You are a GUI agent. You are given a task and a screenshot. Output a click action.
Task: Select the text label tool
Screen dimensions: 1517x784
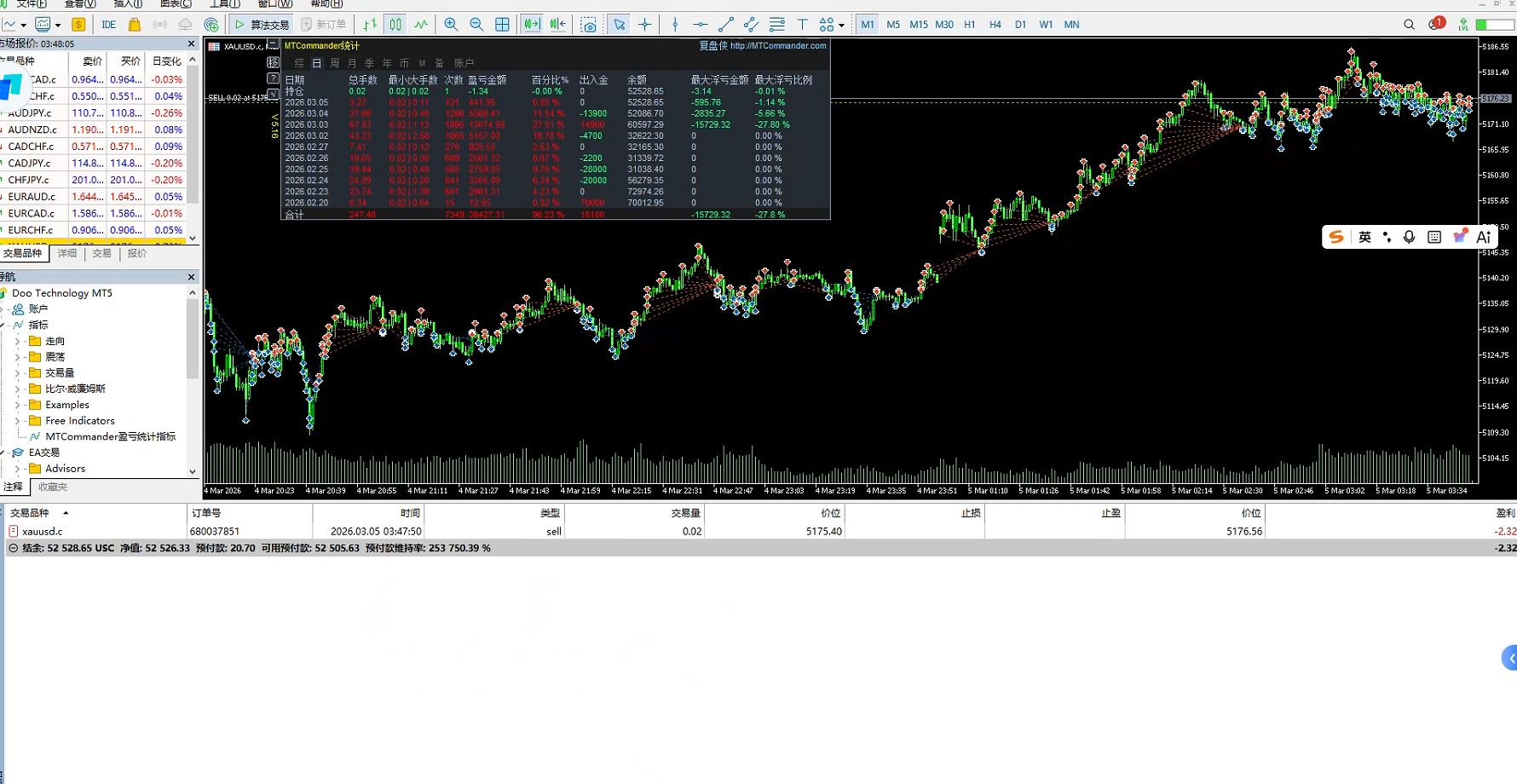coord(802,25)
